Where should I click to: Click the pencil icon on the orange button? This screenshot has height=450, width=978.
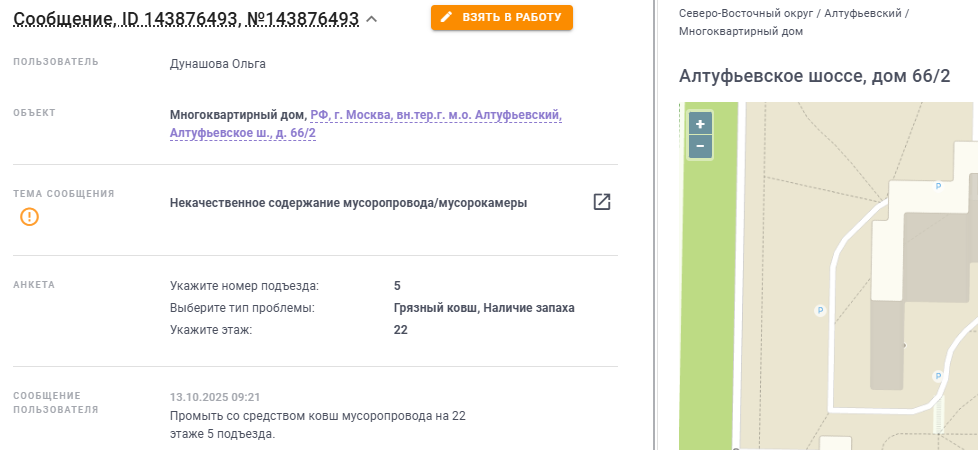click(446, 18)
